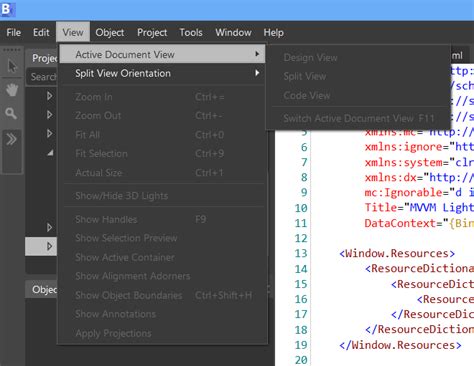This screenshot has width=474, height=366.
Task: Expand the third project tree node
Action: point(49,134)
